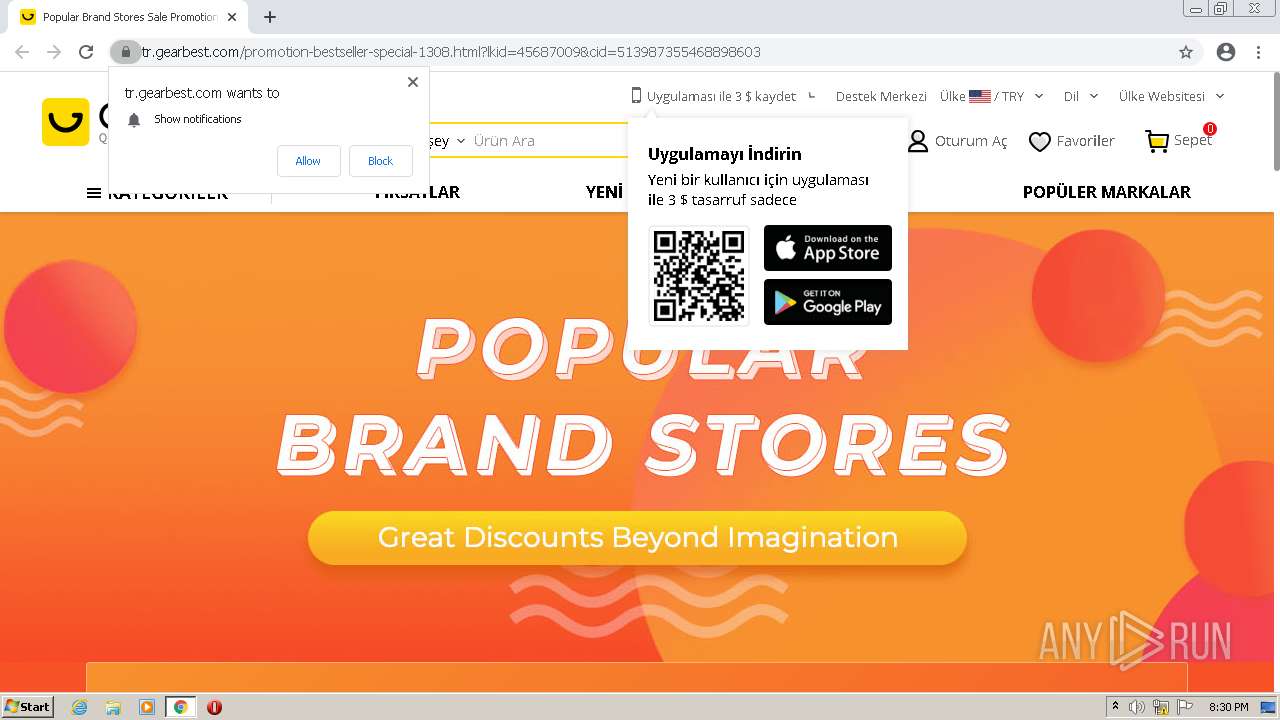Click the Action Center flag tray icon
Image resolution: width=1280 pixels, height=720 pixels.
(x=1185, y=707)
